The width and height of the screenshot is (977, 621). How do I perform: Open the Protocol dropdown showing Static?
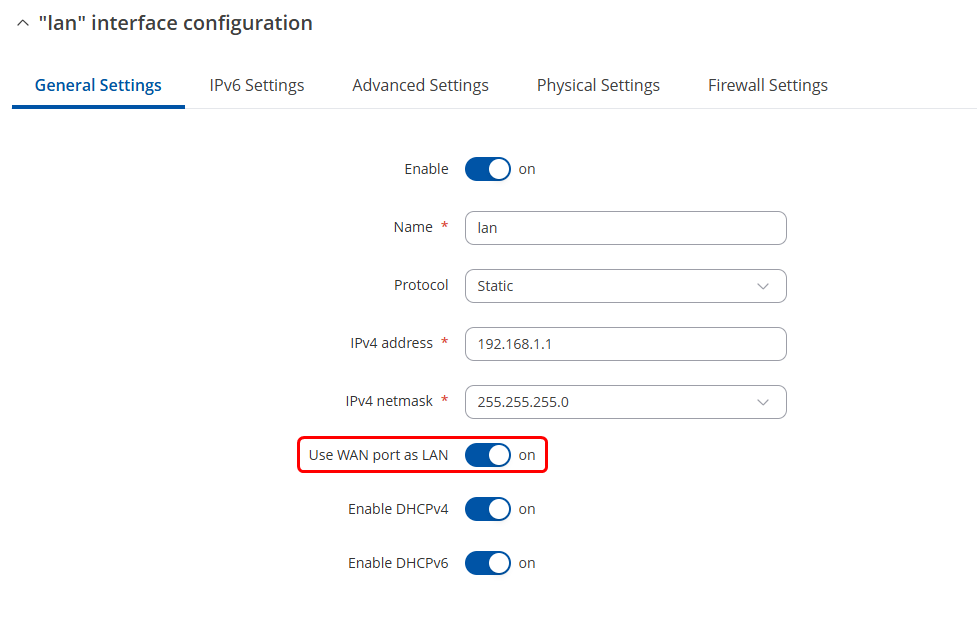click(x=610, y=286)
